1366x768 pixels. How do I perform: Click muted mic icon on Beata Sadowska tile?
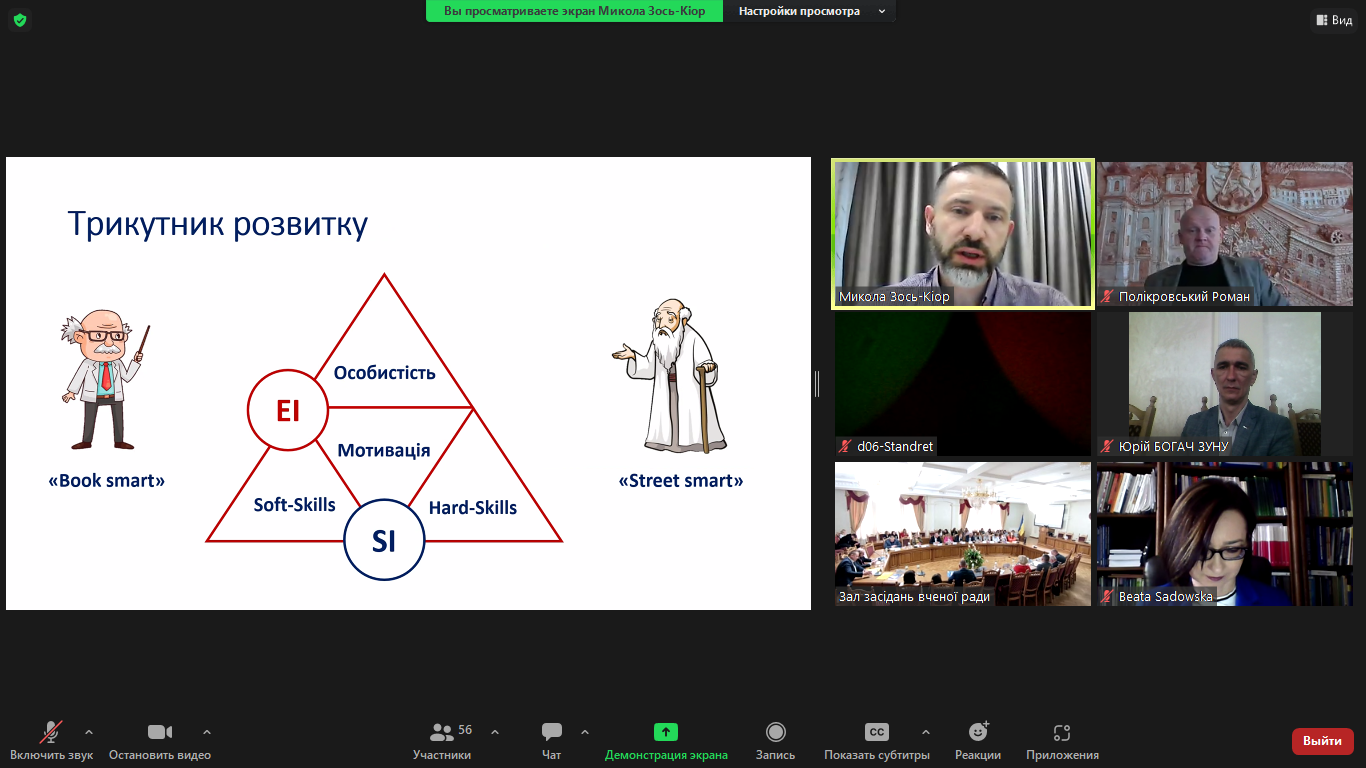pyautogui.click(x=1108, y=597)
